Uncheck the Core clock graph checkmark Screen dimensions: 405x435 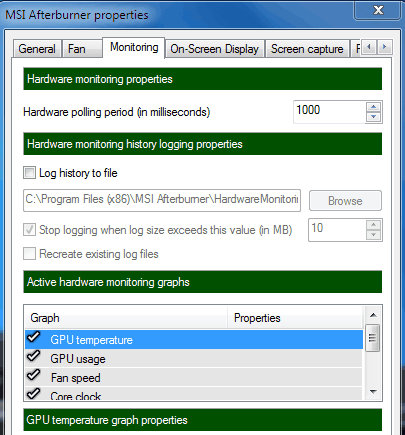(33, 394)
